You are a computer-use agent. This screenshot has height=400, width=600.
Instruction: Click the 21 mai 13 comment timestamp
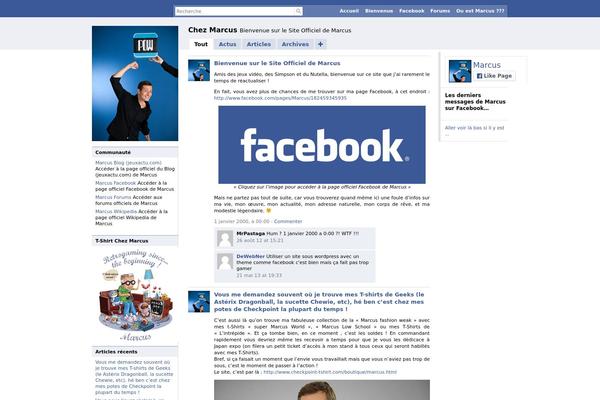259,275
